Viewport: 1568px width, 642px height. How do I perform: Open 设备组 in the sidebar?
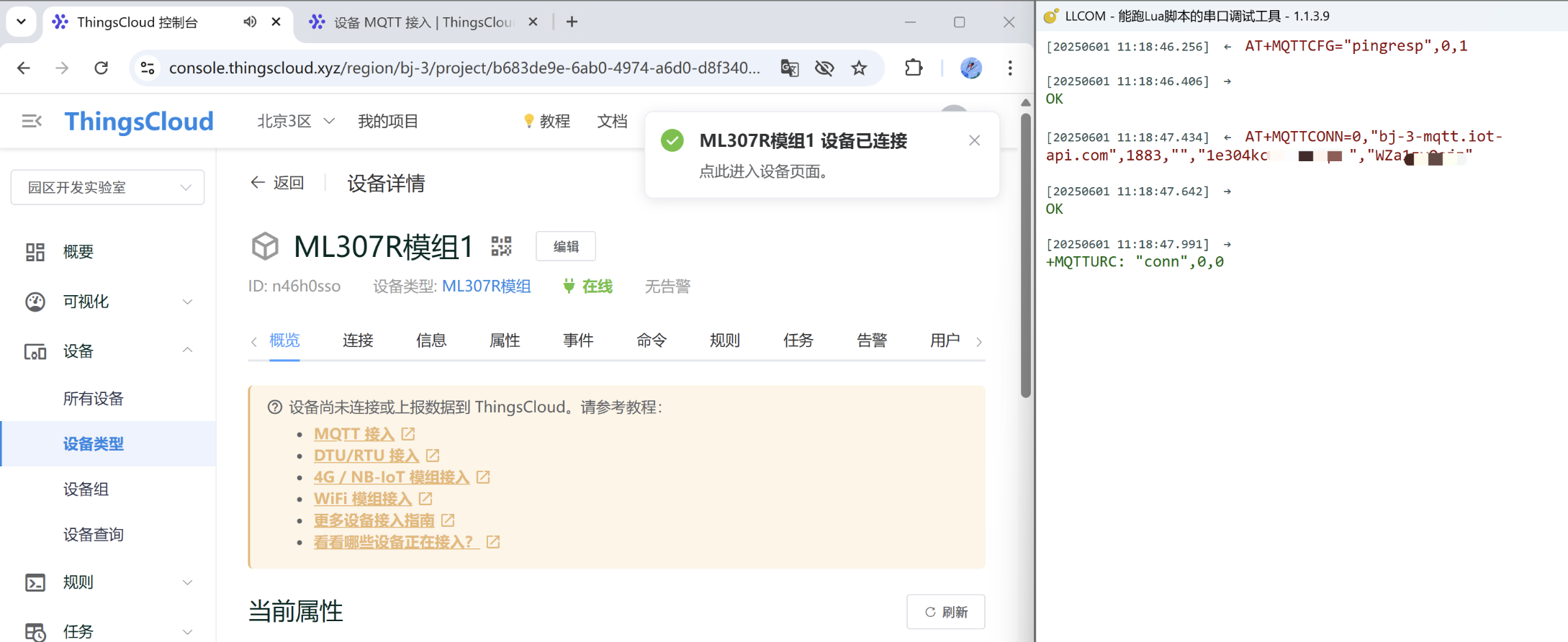click(86, 489)
